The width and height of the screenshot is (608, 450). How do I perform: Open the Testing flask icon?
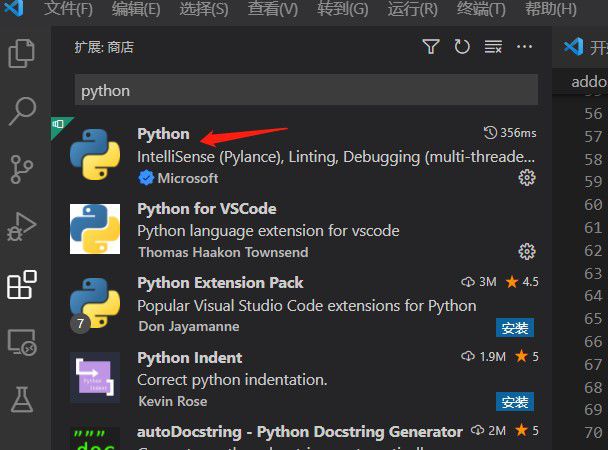point(22,400)
